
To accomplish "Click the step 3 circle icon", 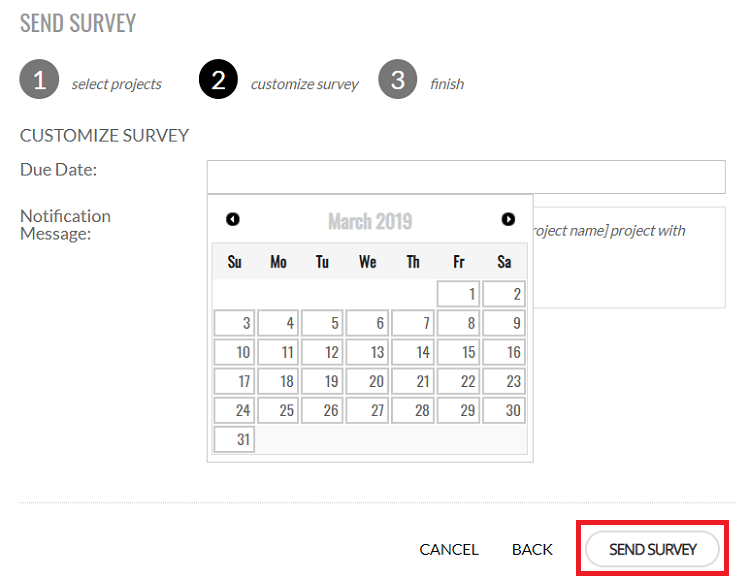I will [397, 80].
